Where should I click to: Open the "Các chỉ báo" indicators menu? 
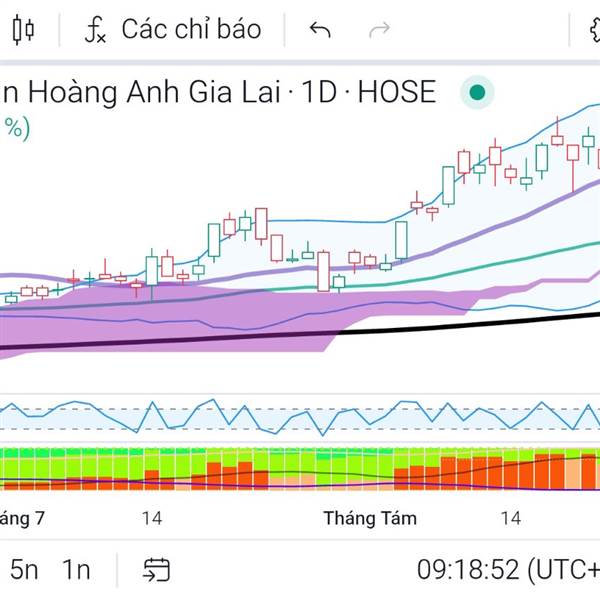(173, 29)
